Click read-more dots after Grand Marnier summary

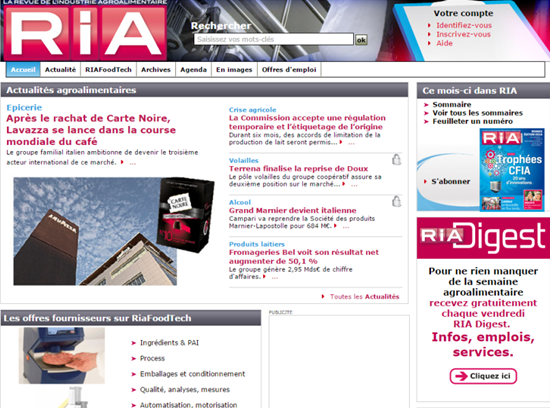pyautogui.click(x=346, y=227)
